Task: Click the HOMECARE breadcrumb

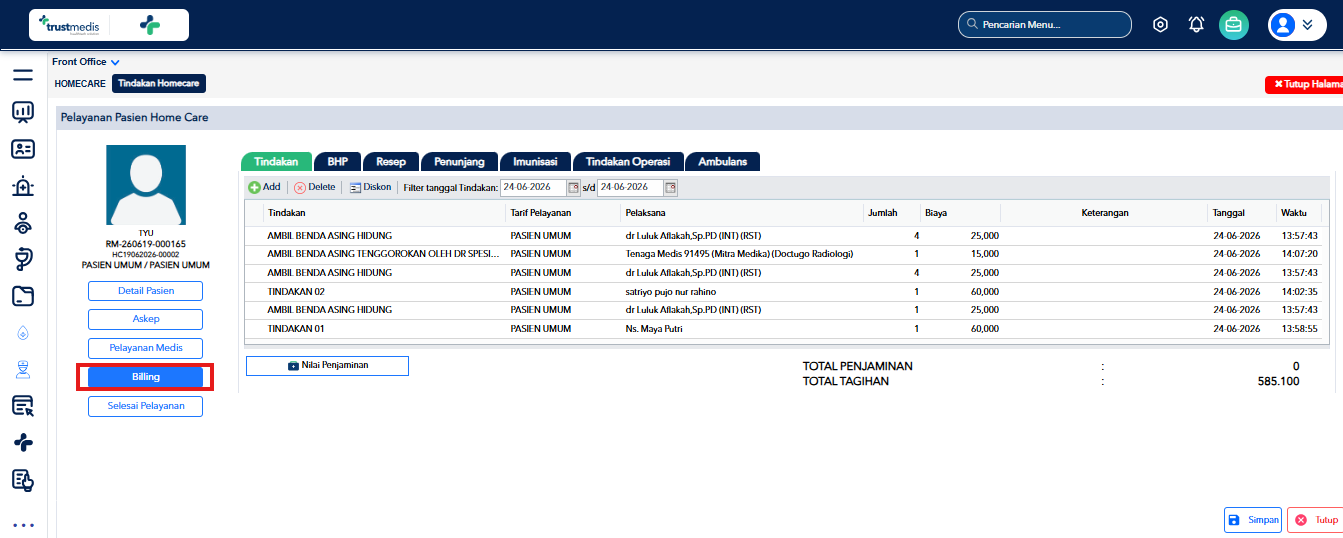Action: tap(80, 84)
